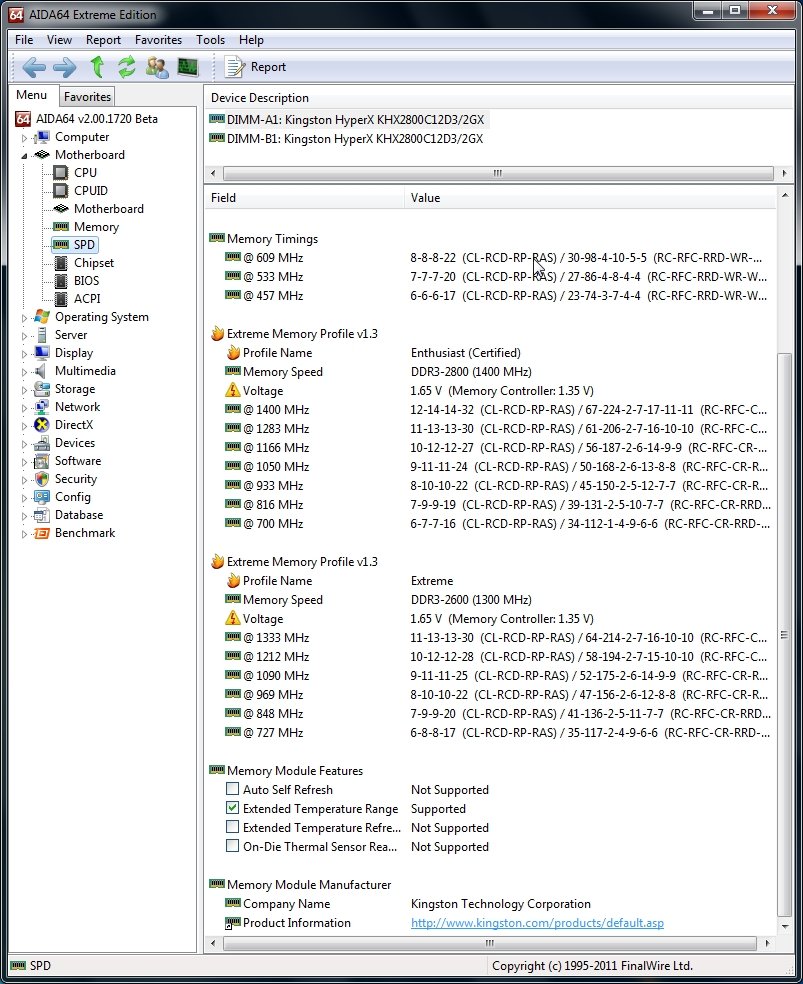The image size is (803, 984).
Task: Click the Field column header
Action: point(304,198)
